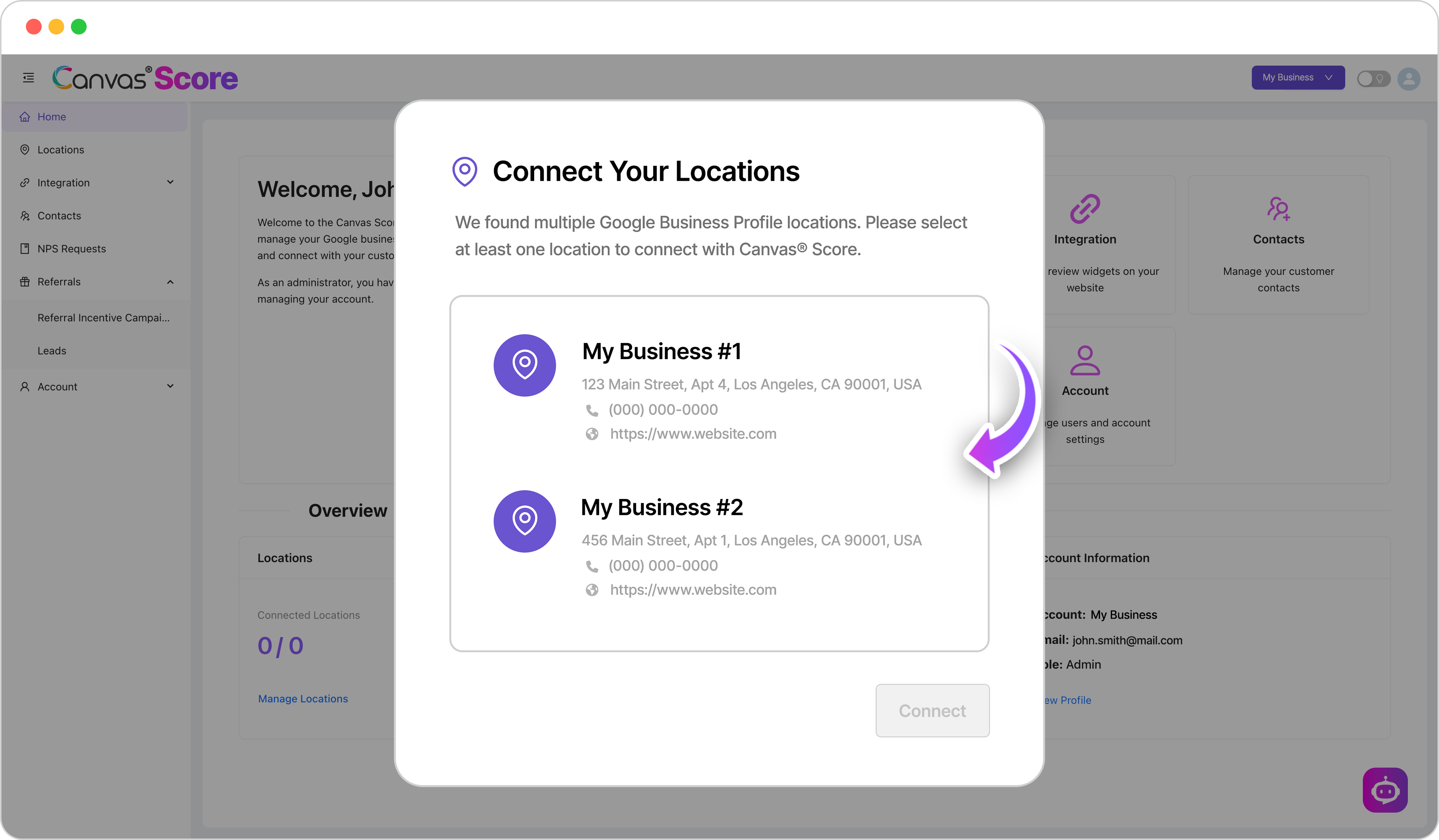
Task: Click phone icon for My Business #1
Action: pos(592,410)
